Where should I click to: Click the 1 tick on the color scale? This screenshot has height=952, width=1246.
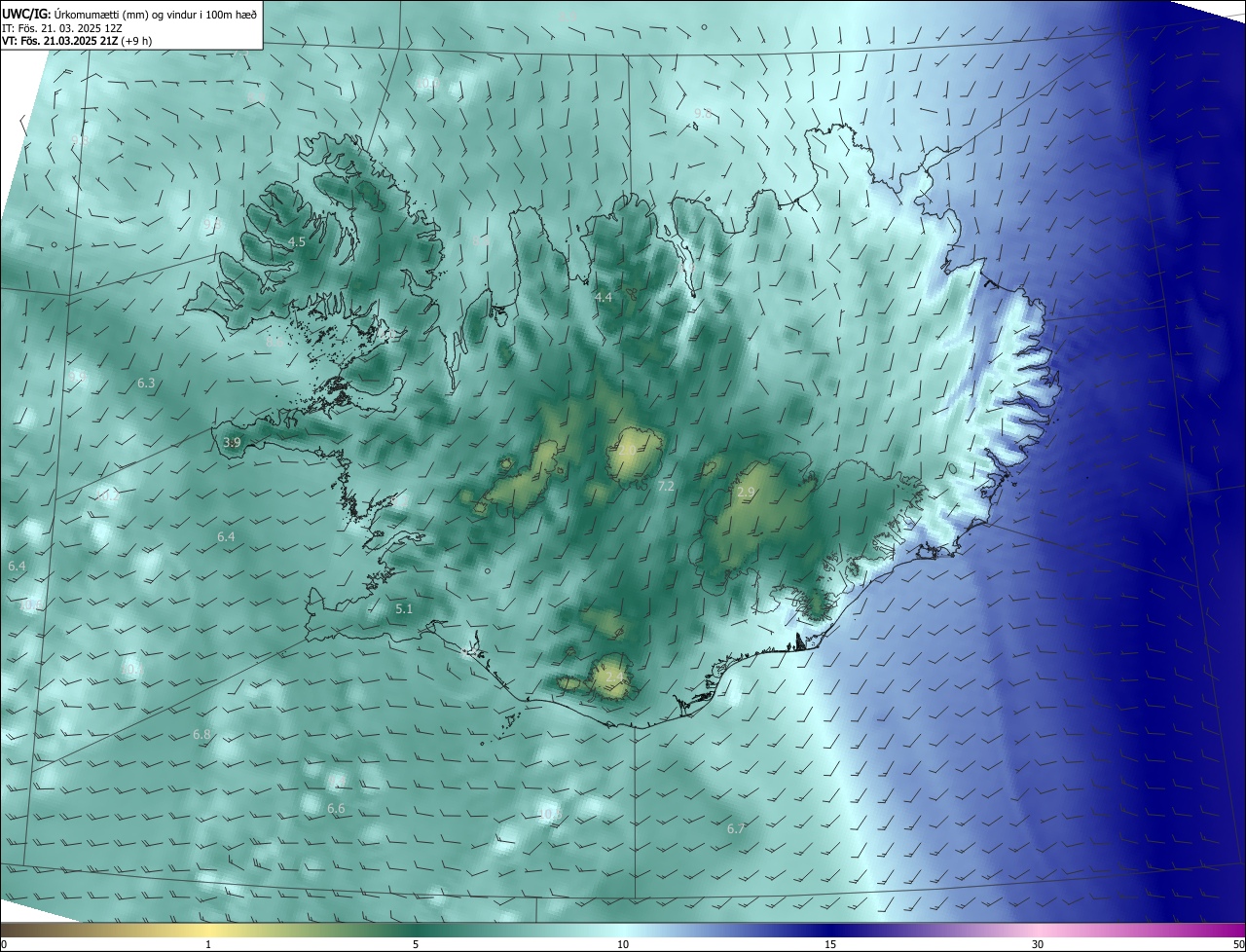coord(208,944)
